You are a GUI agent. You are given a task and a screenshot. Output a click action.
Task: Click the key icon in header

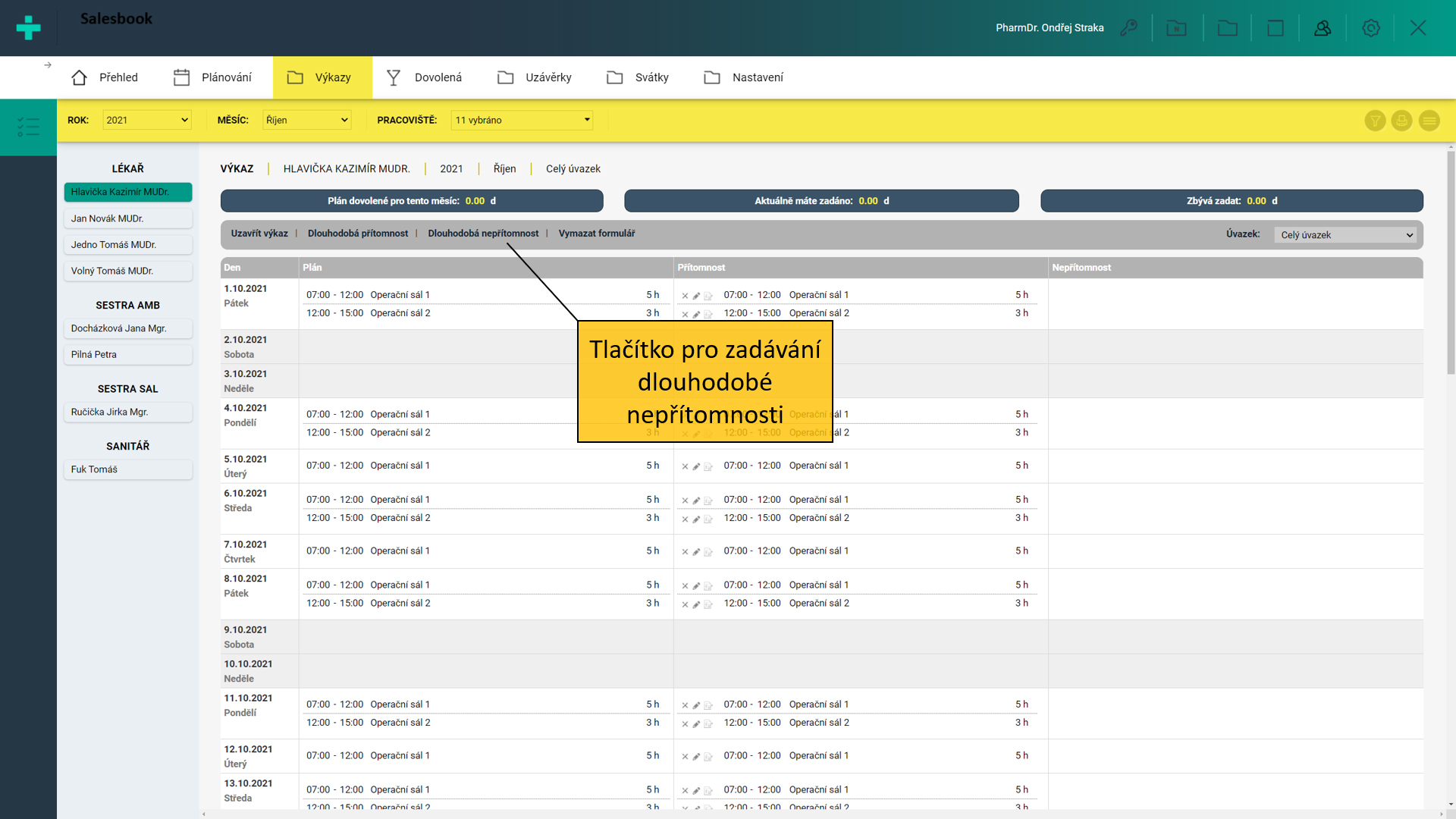click(1128, 28)
